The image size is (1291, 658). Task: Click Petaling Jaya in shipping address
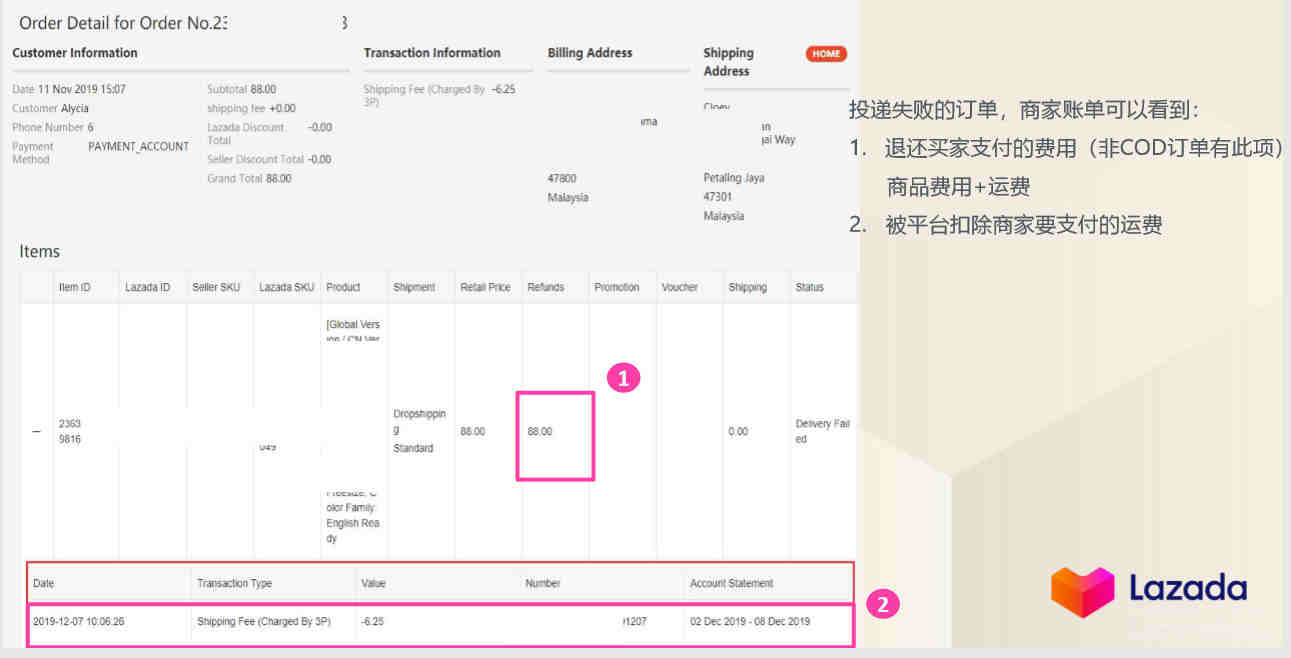click(734, 178)
